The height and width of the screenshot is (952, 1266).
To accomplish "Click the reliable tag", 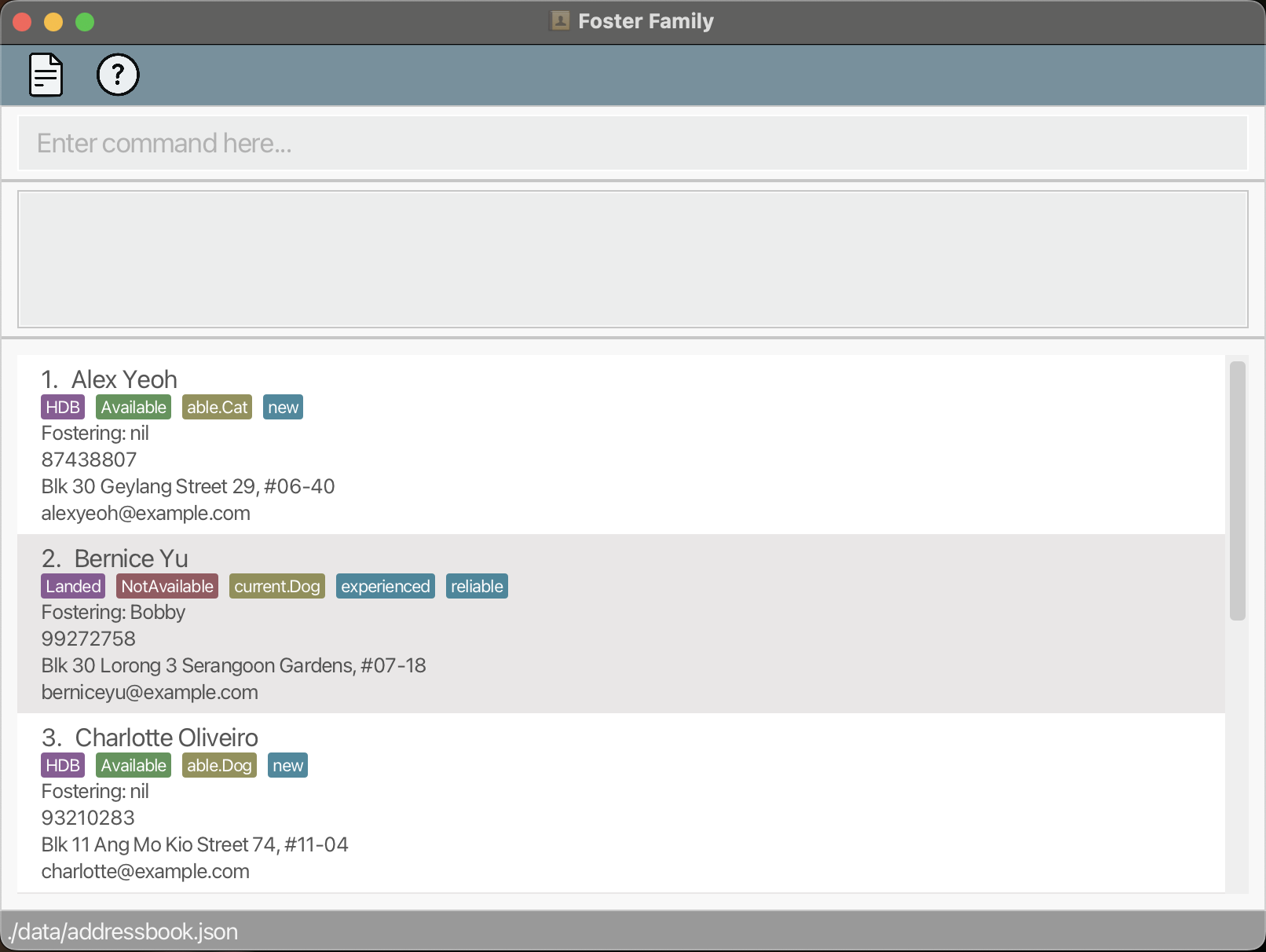I will [477, 586].
